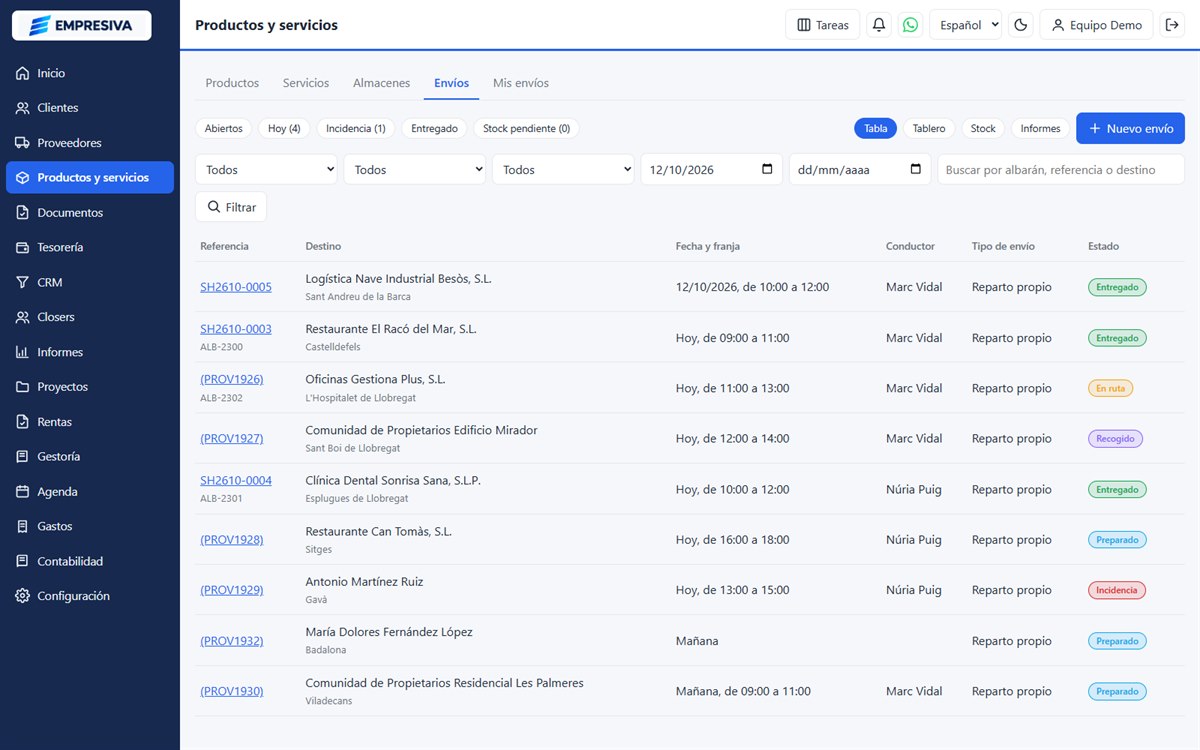Click the Gestoría icon in sidebar

point(23,457)
